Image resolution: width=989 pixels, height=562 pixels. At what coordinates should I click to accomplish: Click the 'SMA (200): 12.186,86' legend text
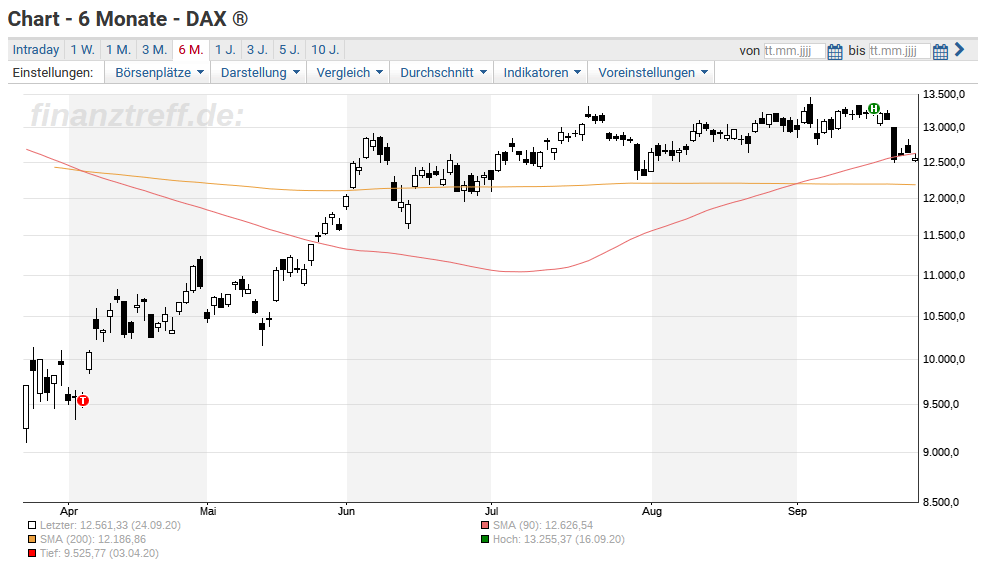(x=93, y=539)
